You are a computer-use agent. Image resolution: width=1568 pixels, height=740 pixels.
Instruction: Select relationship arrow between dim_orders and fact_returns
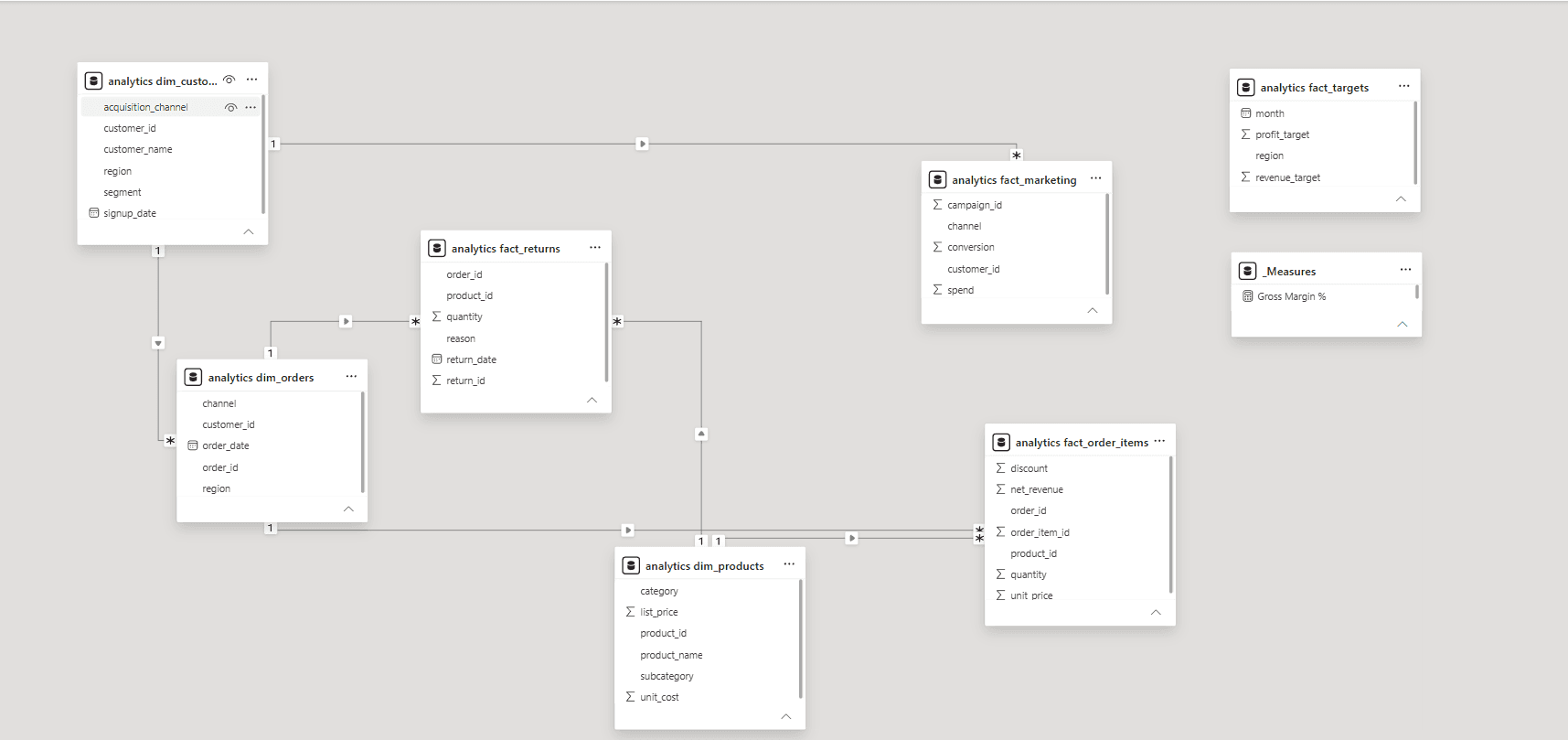coord(346,321)
